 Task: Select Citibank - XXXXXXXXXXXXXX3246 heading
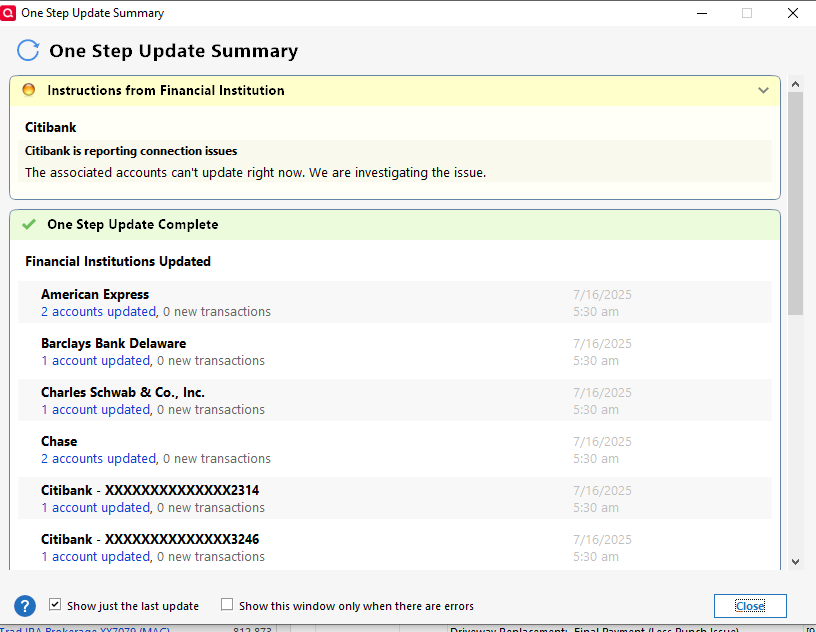click(x=150, y=539)
